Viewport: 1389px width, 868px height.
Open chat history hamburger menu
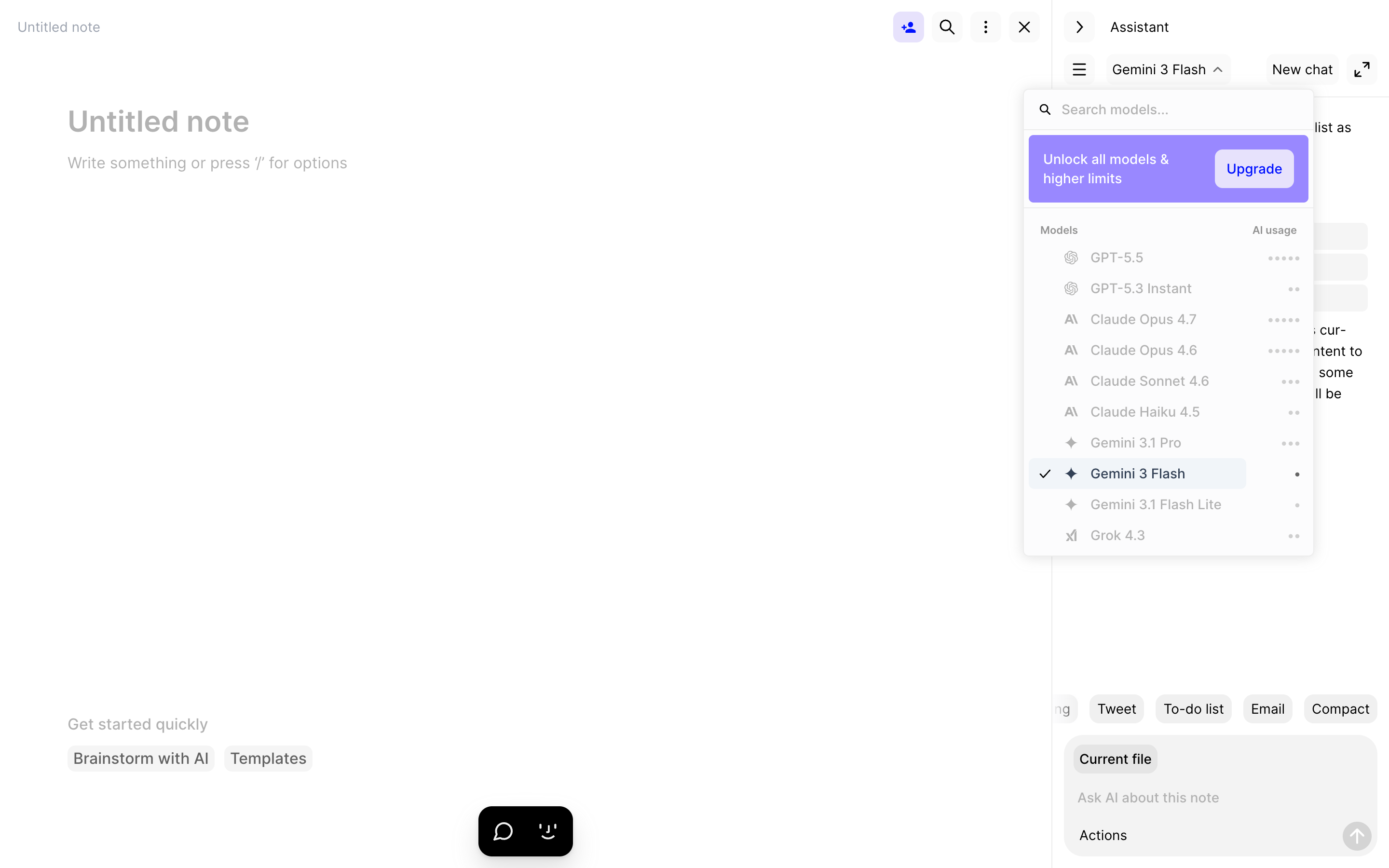1079,69
